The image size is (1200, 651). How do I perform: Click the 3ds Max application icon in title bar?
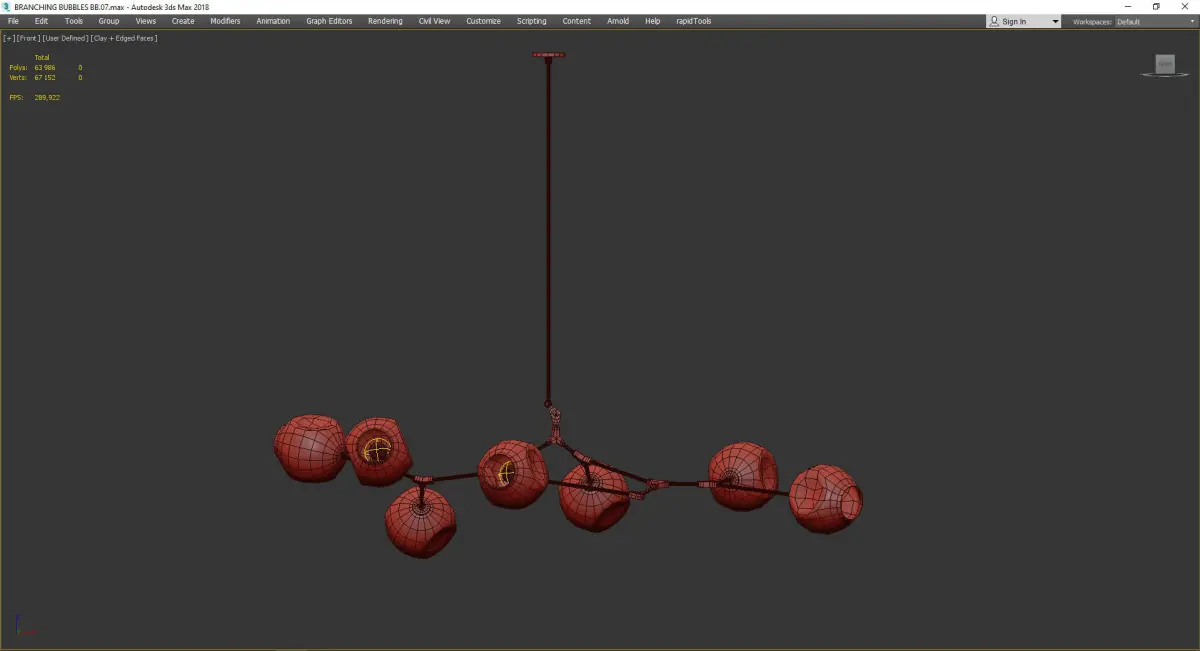coord(6,6)
